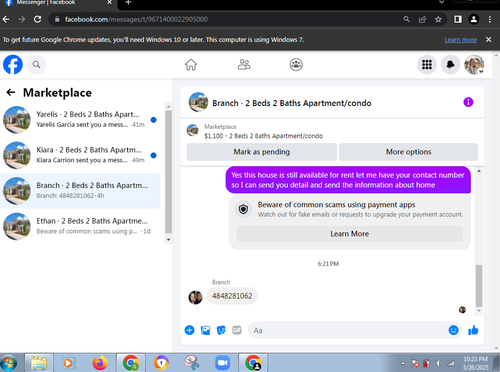Screen dimensions: 500x372
Task: Open the Chrome profile icon
Action: (474, 19)
